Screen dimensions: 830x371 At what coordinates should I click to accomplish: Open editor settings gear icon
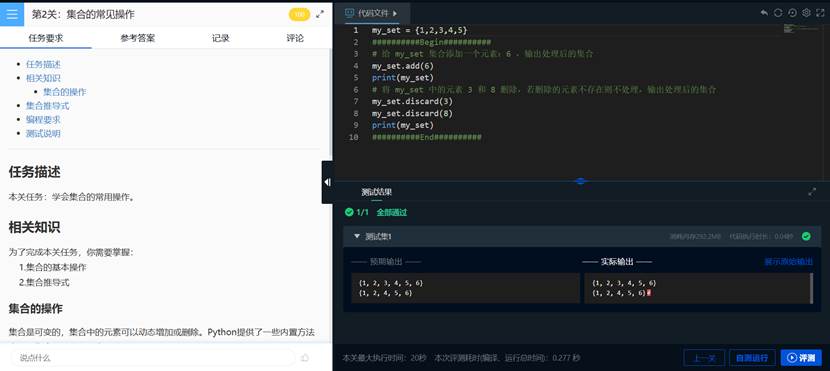click(x=806, y=13)
